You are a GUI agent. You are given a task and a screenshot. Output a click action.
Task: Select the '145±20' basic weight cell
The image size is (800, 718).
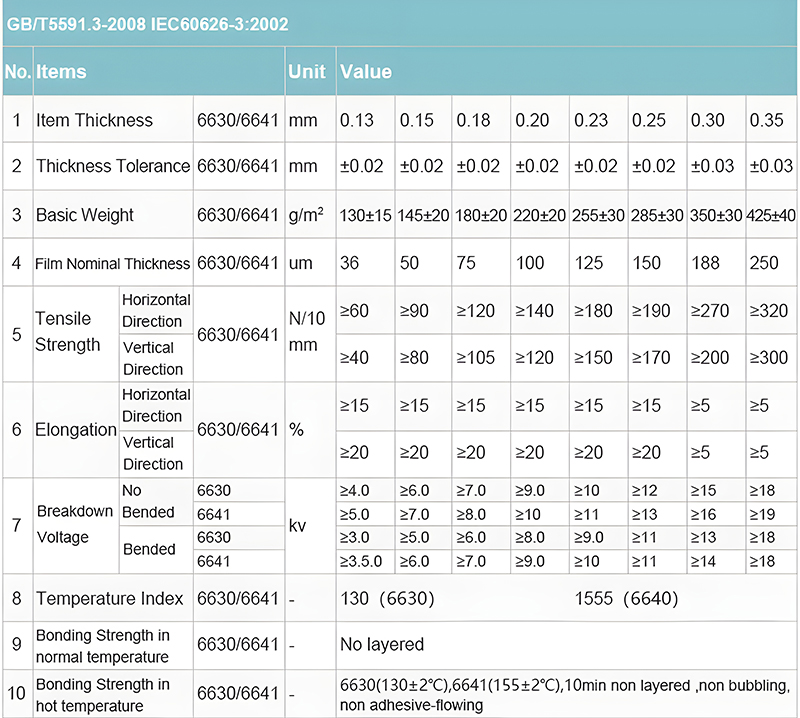coord(423,215)
